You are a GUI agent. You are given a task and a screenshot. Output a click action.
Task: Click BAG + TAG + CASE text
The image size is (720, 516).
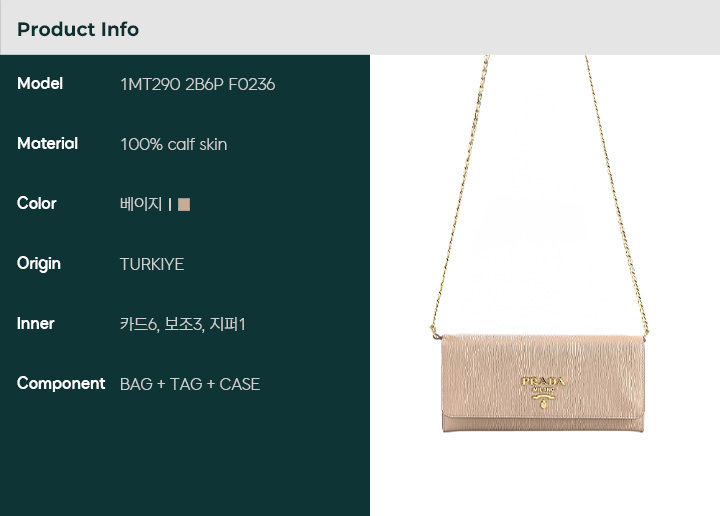click(190, 384)
